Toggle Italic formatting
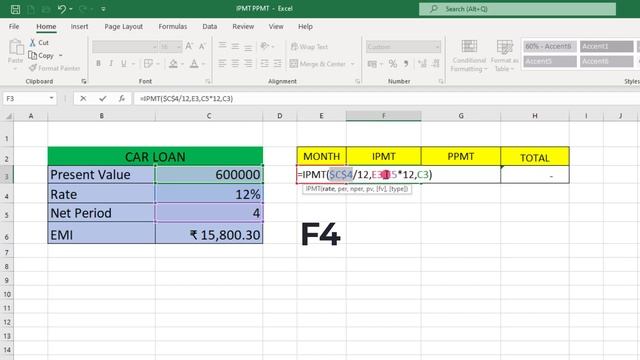640x360 pixels. coord(111,64)
